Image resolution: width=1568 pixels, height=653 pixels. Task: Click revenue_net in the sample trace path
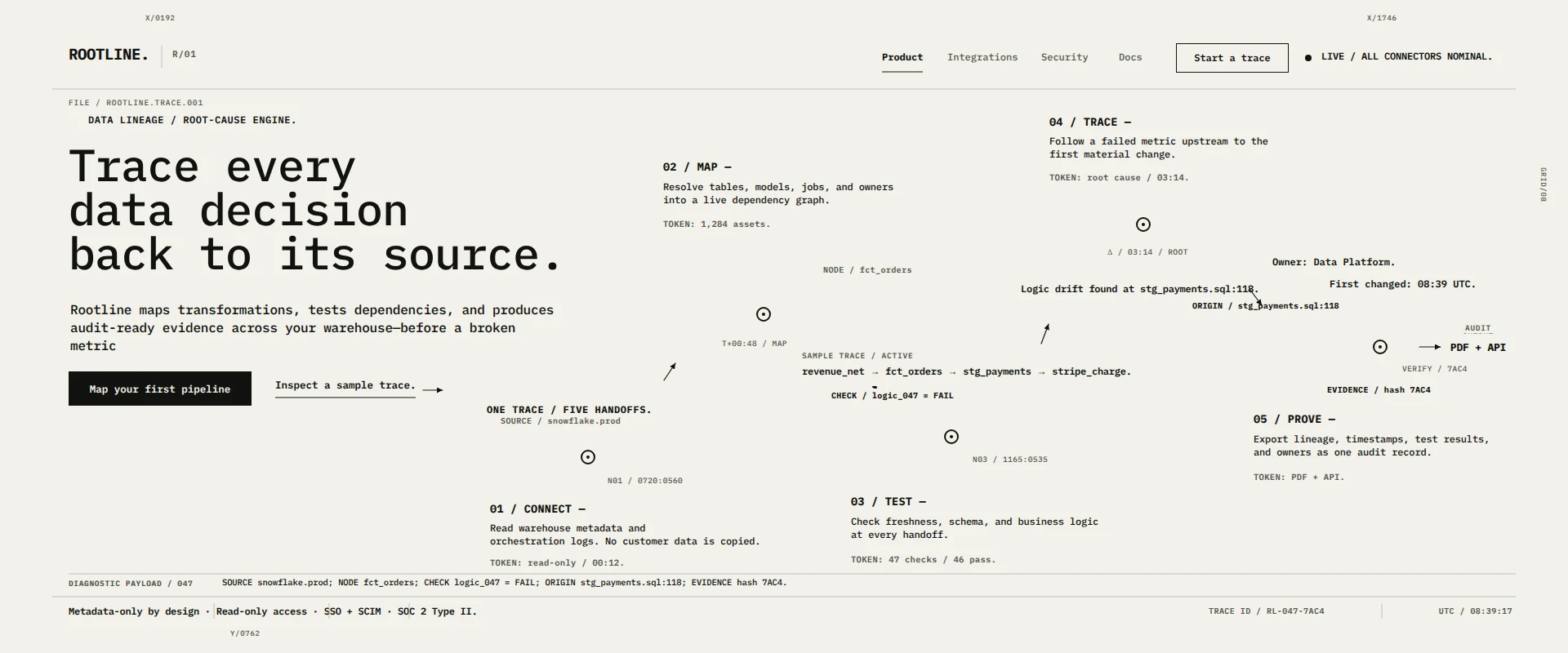(833, 371)
